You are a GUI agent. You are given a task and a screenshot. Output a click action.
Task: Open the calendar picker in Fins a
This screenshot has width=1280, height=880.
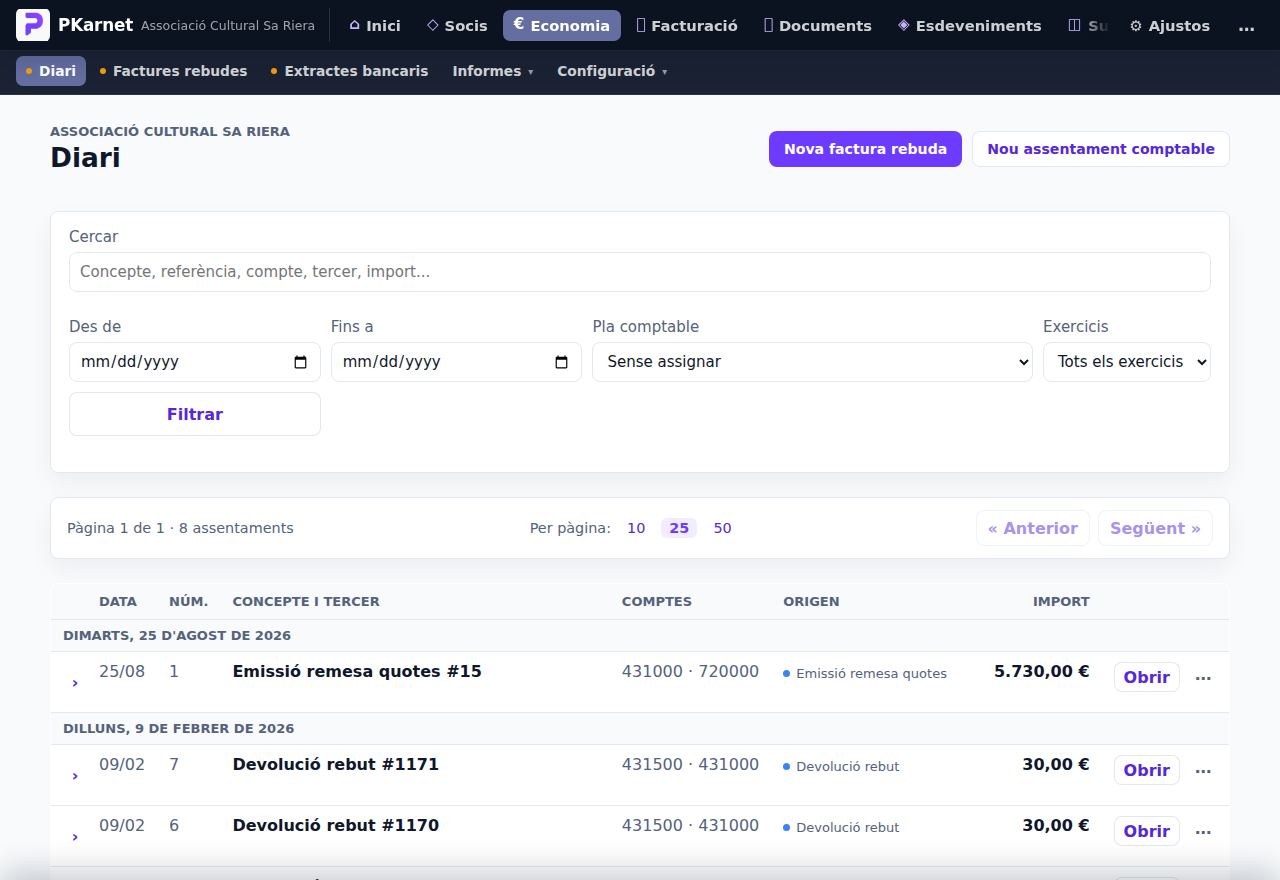561,362
